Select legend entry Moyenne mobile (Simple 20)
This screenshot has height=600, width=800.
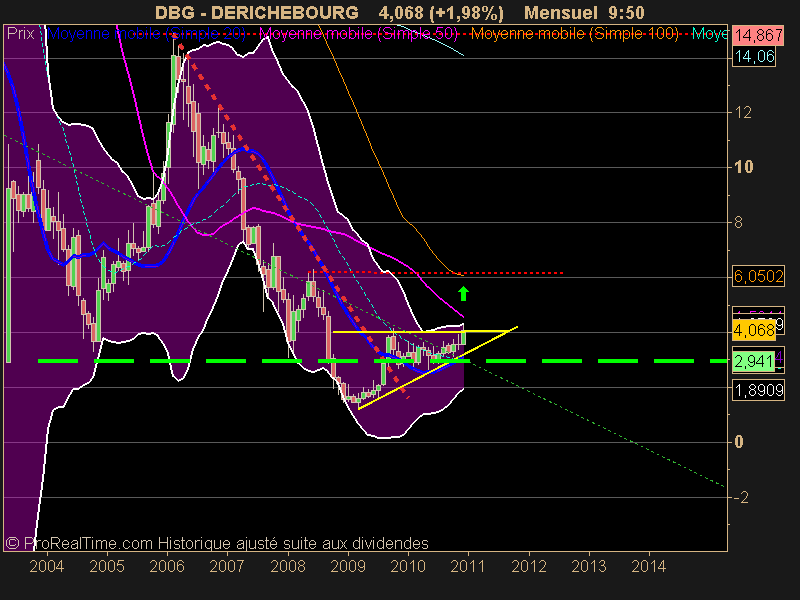point(146,34)
